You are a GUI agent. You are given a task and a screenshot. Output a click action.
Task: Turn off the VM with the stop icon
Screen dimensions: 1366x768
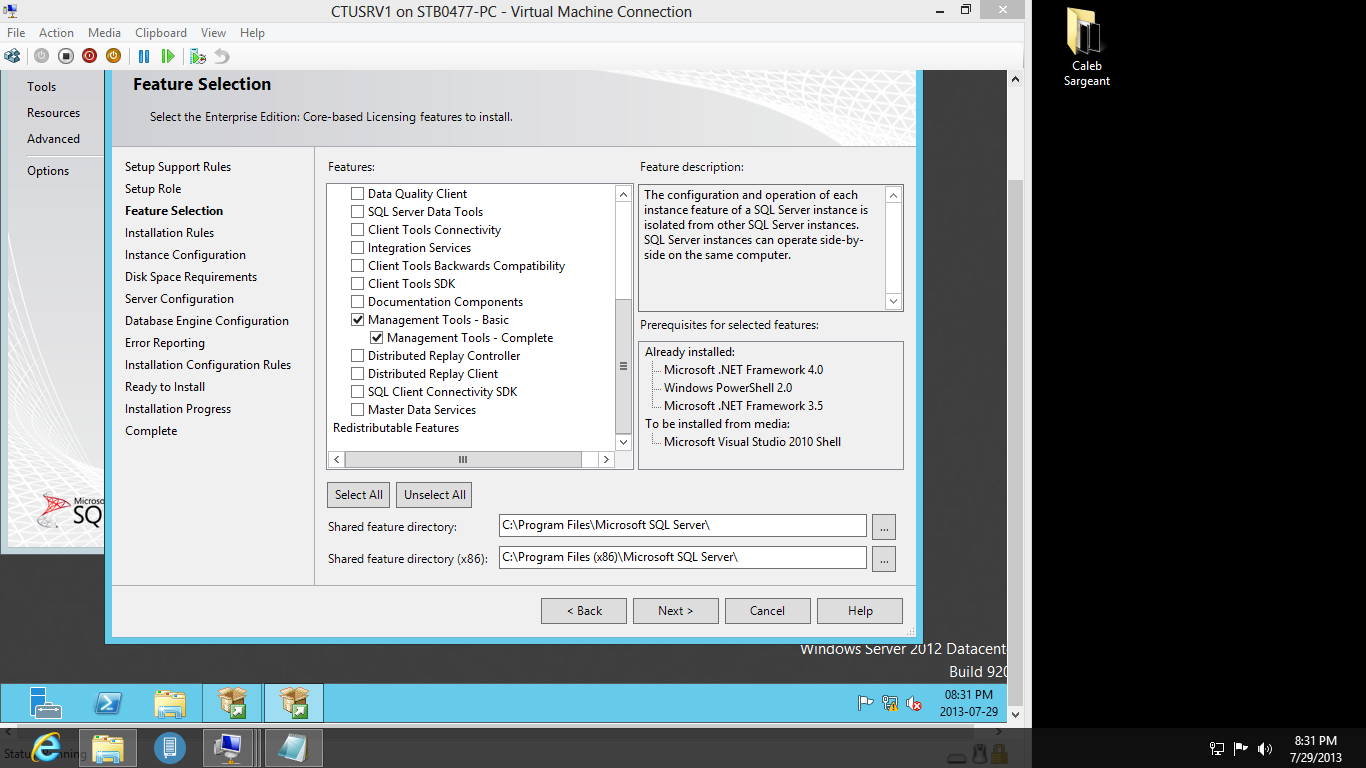pyautogui.click(x=65, y=56)
